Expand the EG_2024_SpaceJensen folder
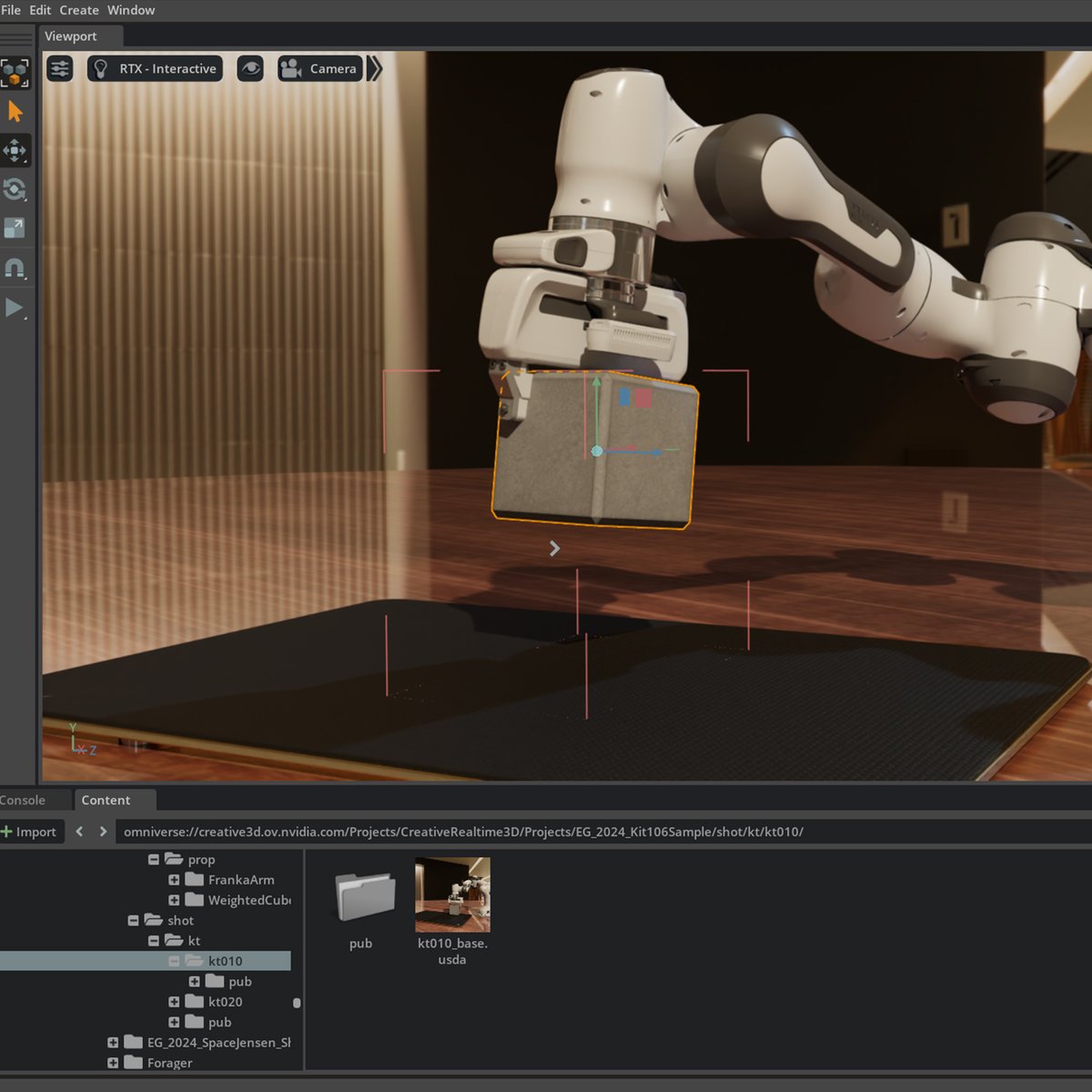The height and width of the screenshot is (1092, 1092). (x=113, y=1043)
